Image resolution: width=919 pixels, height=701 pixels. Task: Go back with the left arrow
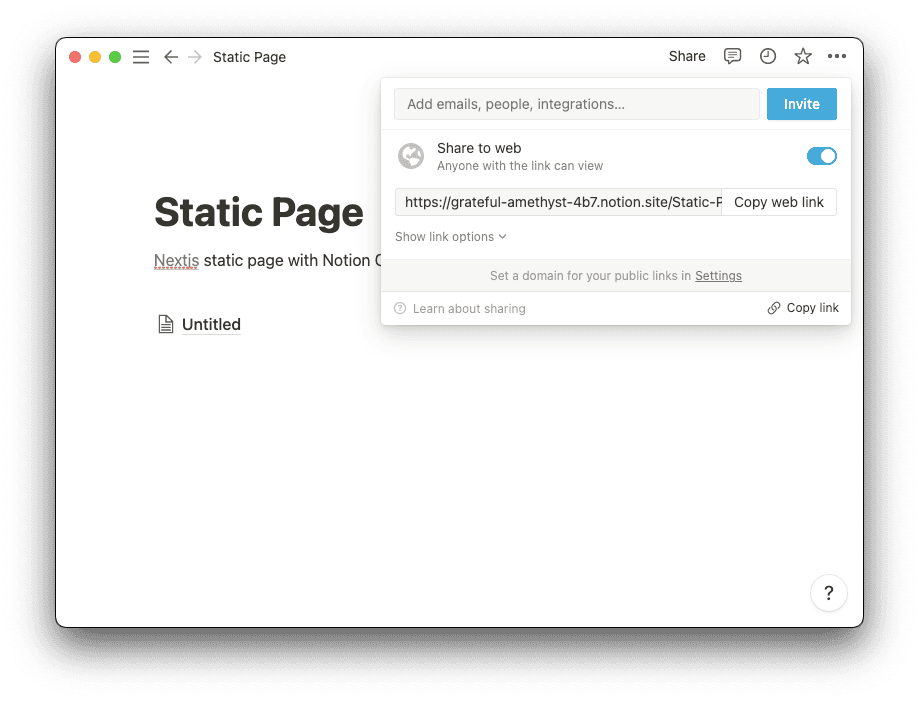[x=171, y=57]
